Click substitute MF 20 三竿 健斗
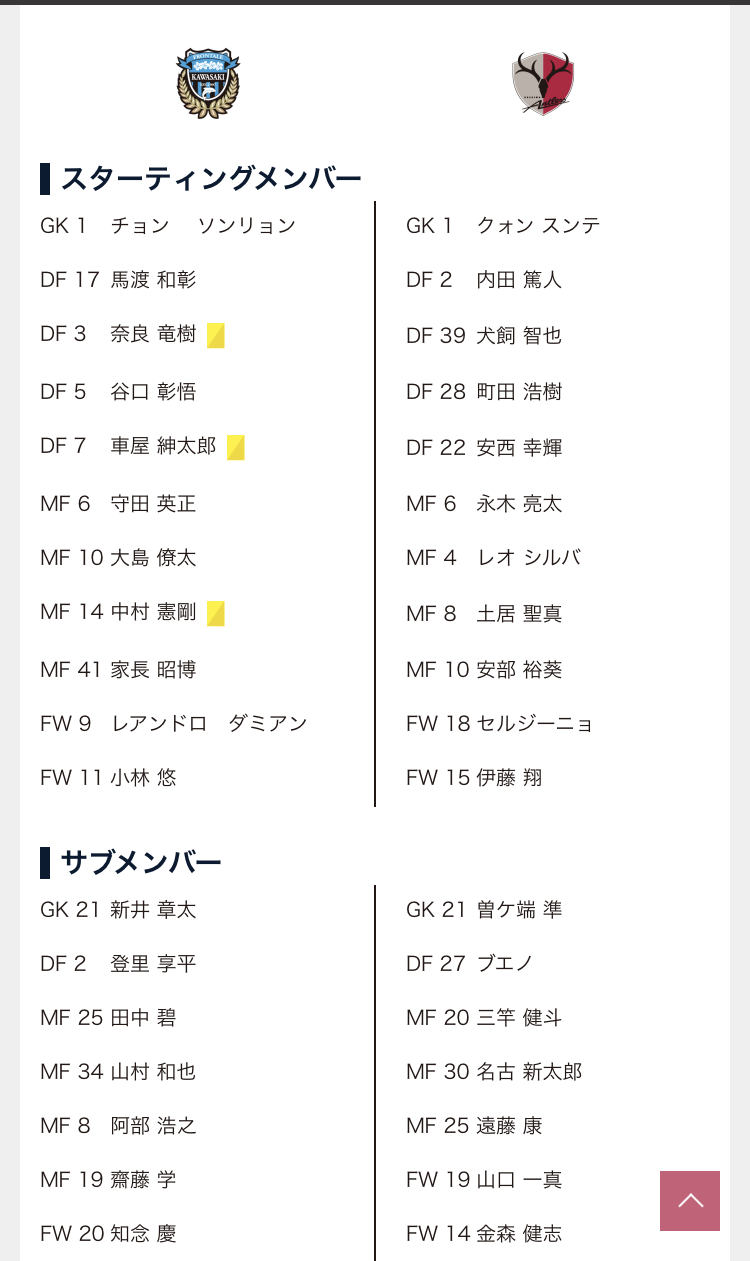 tap(484, 1017)
